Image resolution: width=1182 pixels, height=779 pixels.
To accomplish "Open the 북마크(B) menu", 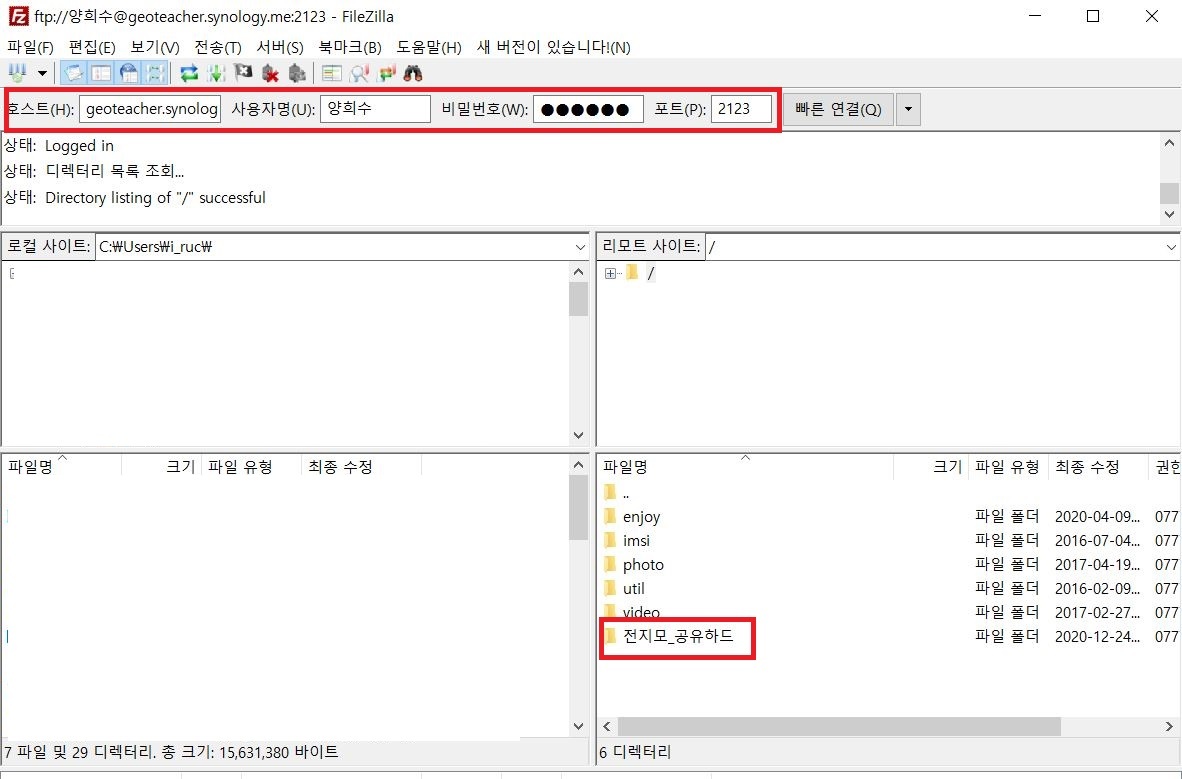I will click(x=350, y=47).
